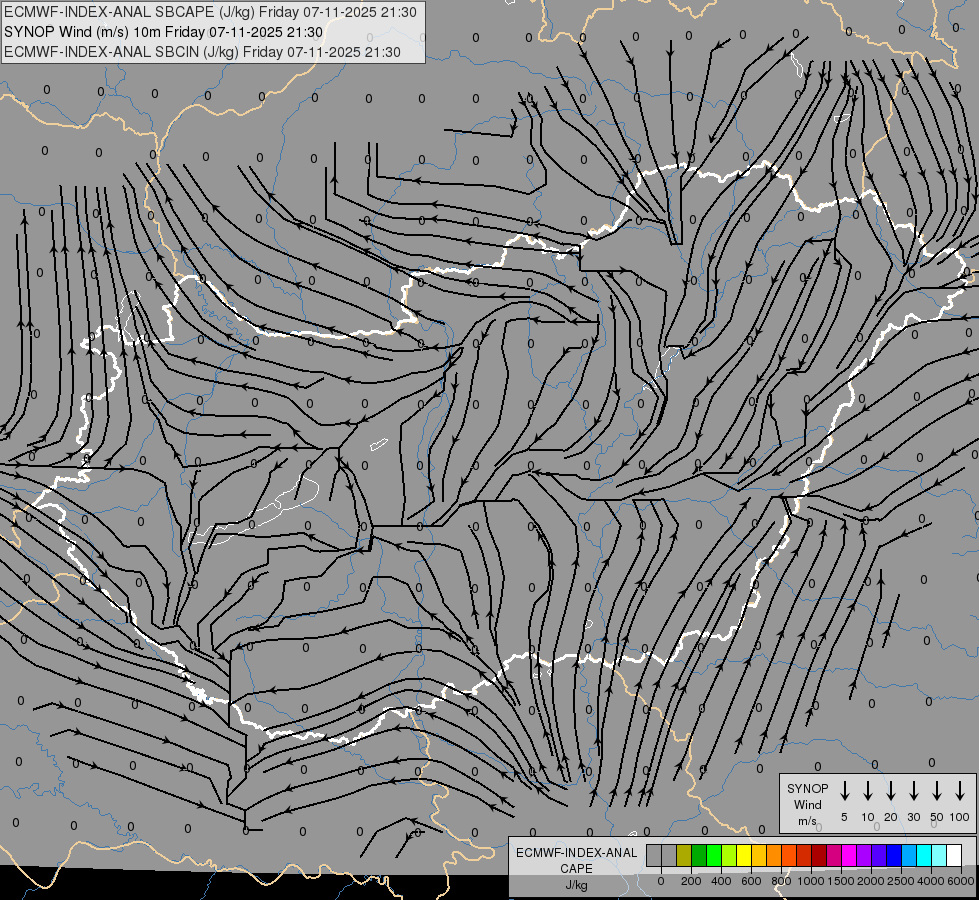
Task: Choose the amber swatch right of the 600 tick
Action: pos(759,855)
